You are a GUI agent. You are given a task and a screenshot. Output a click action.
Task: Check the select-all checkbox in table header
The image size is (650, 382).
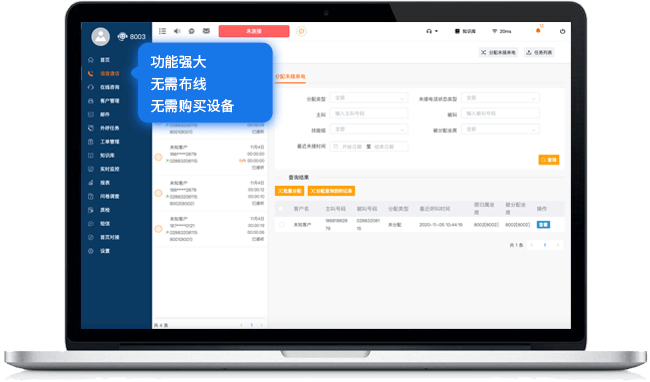pyautogui.click(x=281, y=209)
